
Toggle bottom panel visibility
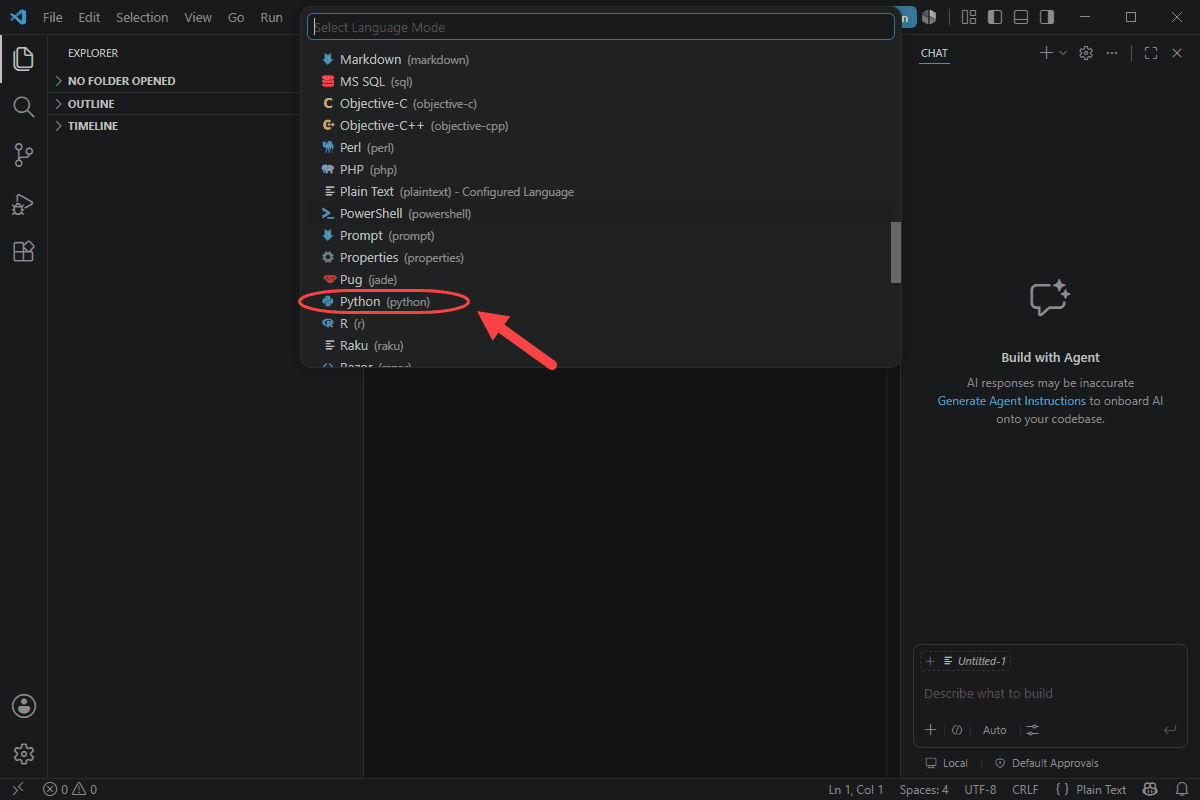pos(1021,17)
